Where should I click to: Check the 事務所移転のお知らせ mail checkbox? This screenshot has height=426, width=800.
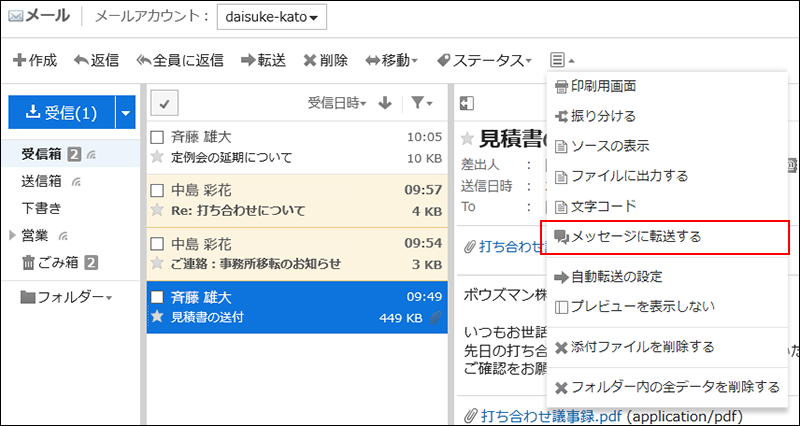click(158, 243)
